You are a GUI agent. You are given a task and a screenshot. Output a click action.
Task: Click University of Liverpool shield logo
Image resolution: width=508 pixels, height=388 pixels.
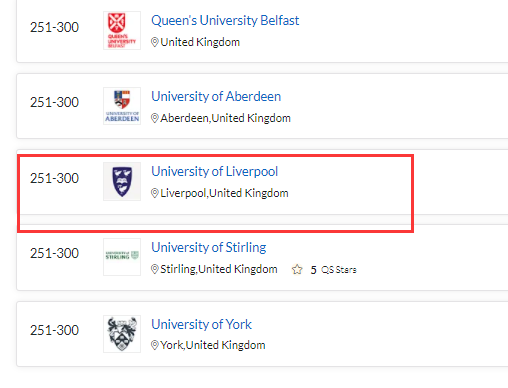122,182
